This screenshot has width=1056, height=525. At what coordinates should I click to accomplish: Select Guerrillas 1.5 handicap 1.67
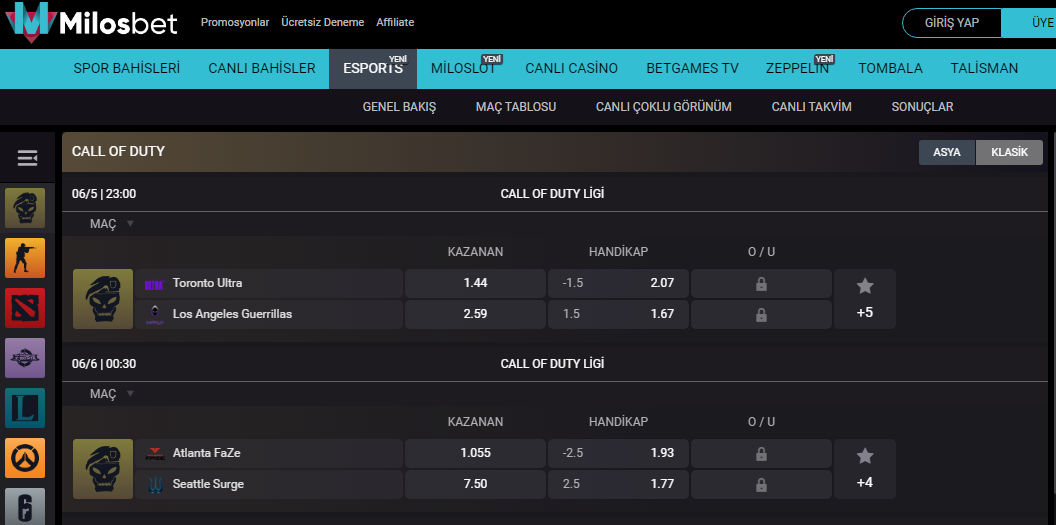(618, 314)
